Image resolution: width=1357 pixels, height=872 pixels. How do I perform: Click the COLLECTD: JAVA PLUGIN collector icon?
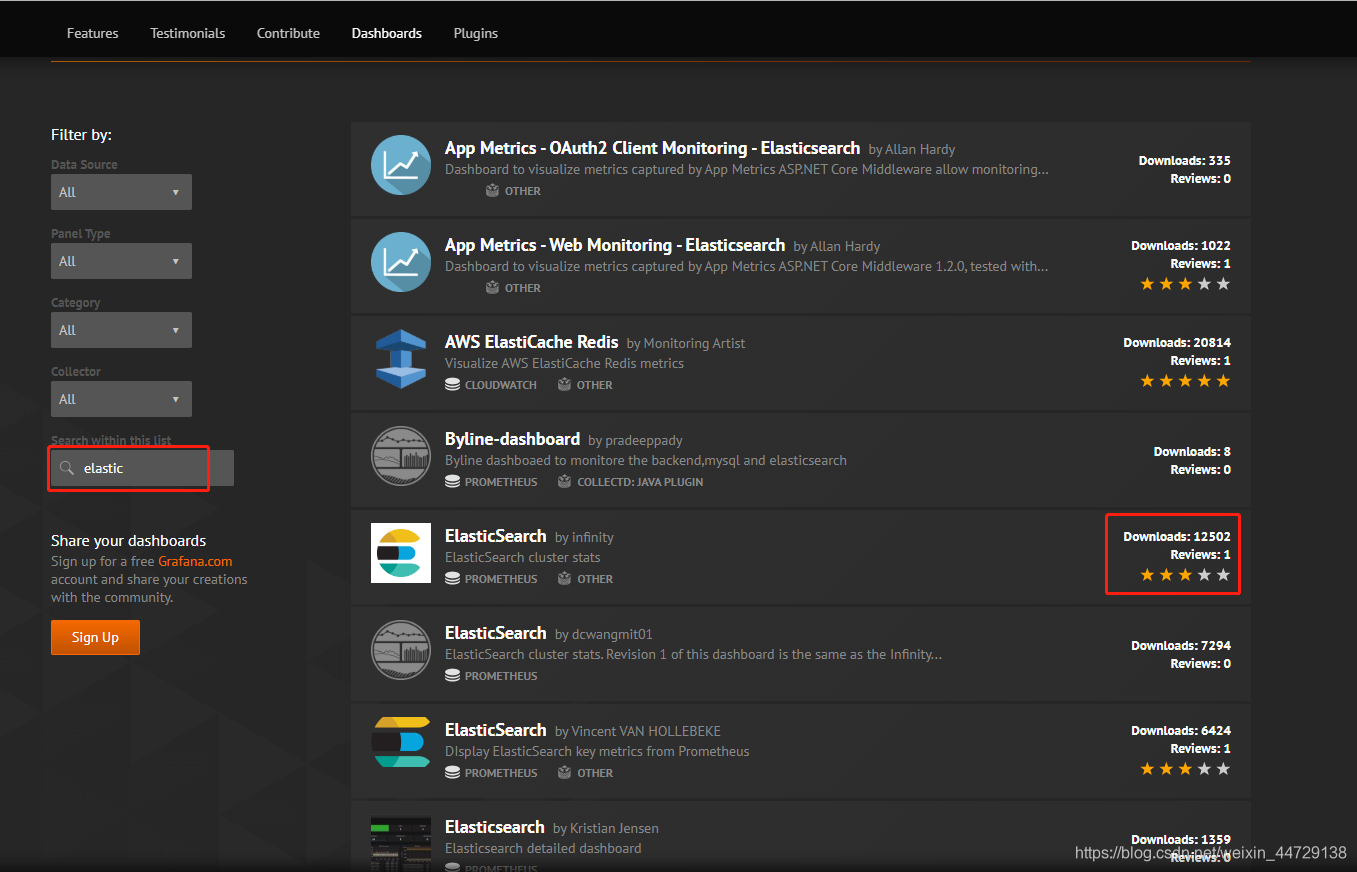564,481
